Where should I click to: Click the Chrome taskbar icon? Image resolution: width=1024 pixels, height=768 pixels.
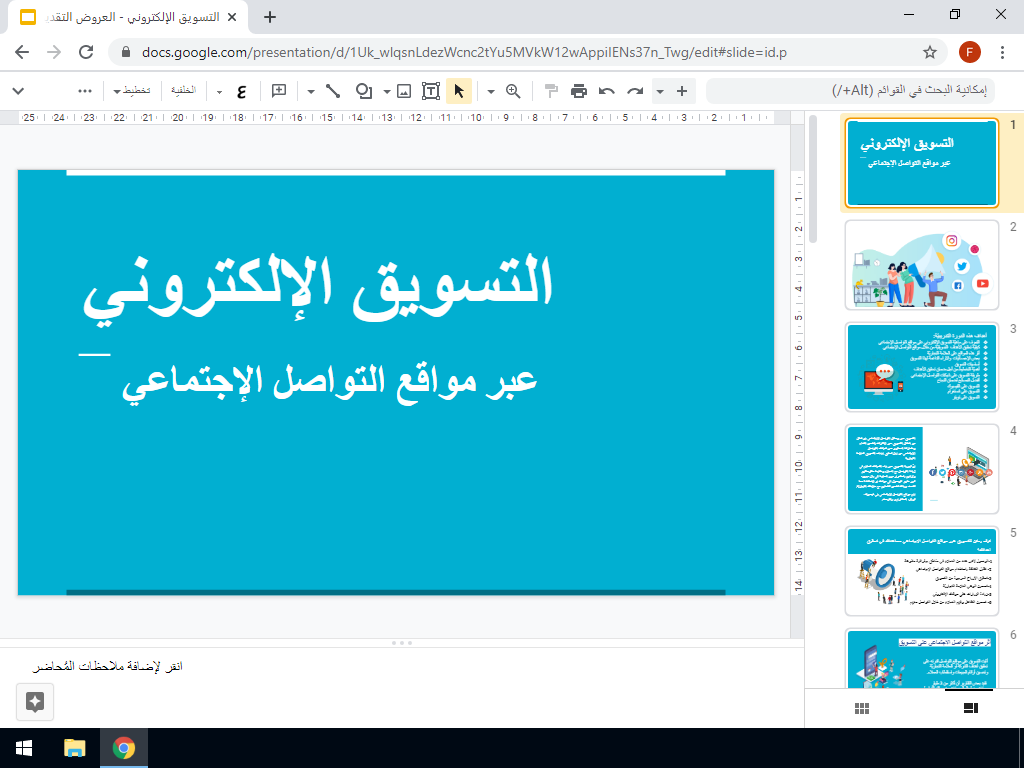[x=124, y=748]
